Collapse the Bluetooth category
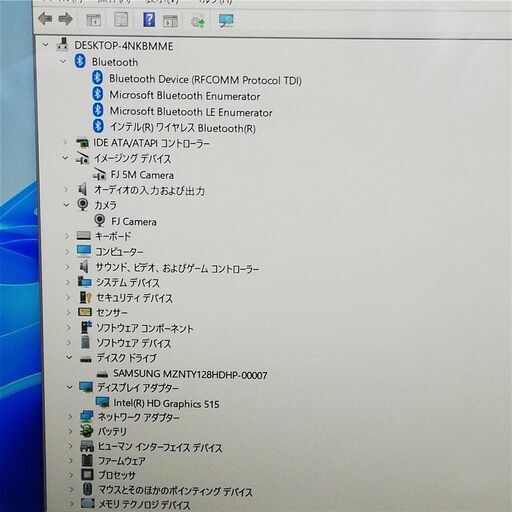Screen dimensions: 512x512 [63, 61]
